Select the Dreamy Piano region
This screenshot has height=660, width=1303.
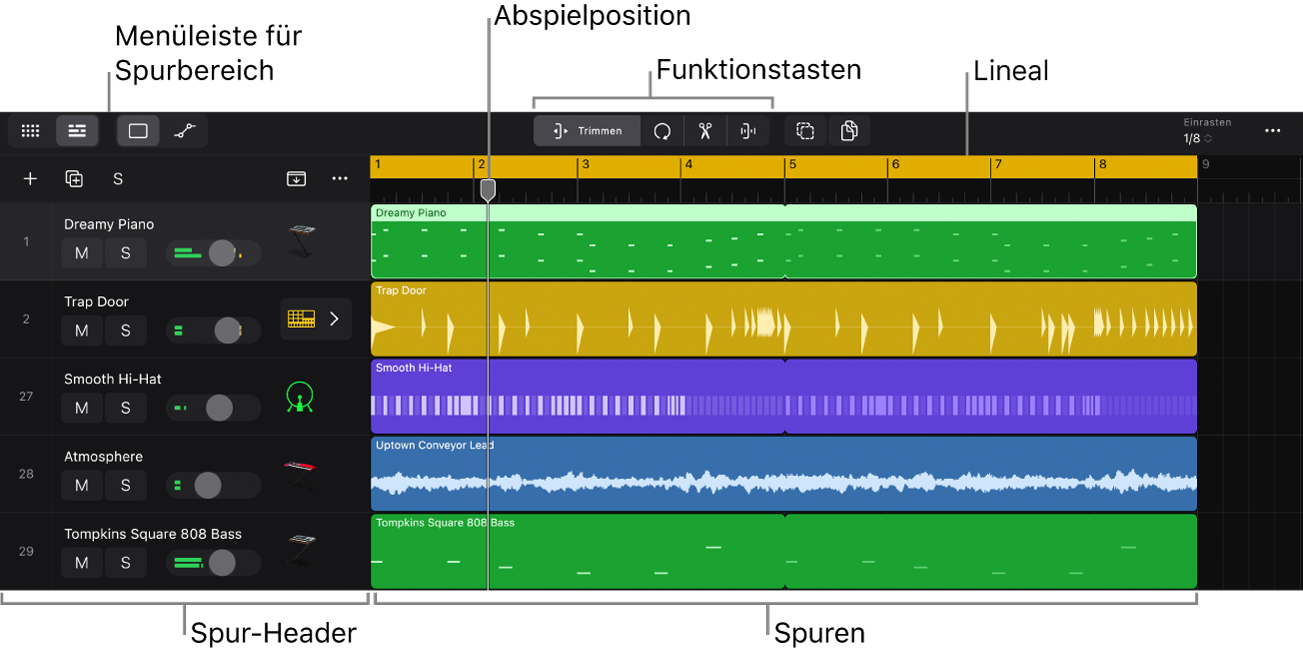(x=784, y=241)
